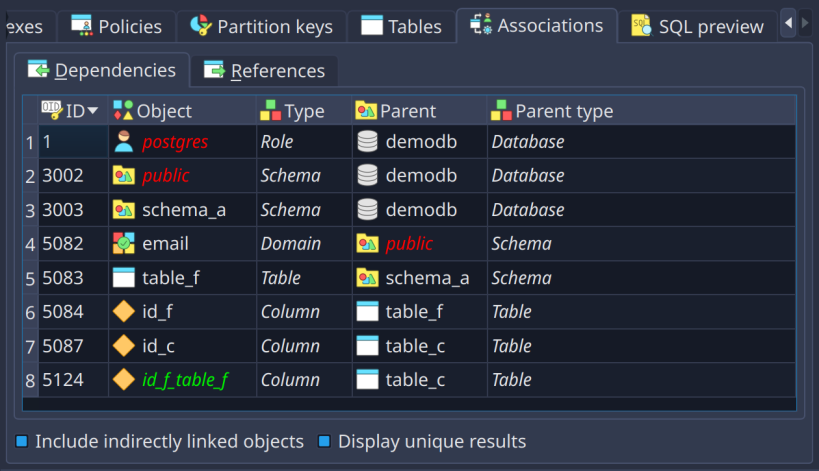Click the id_f_table_f column diamond icon

pyautogui.click(x=124, y=380)
